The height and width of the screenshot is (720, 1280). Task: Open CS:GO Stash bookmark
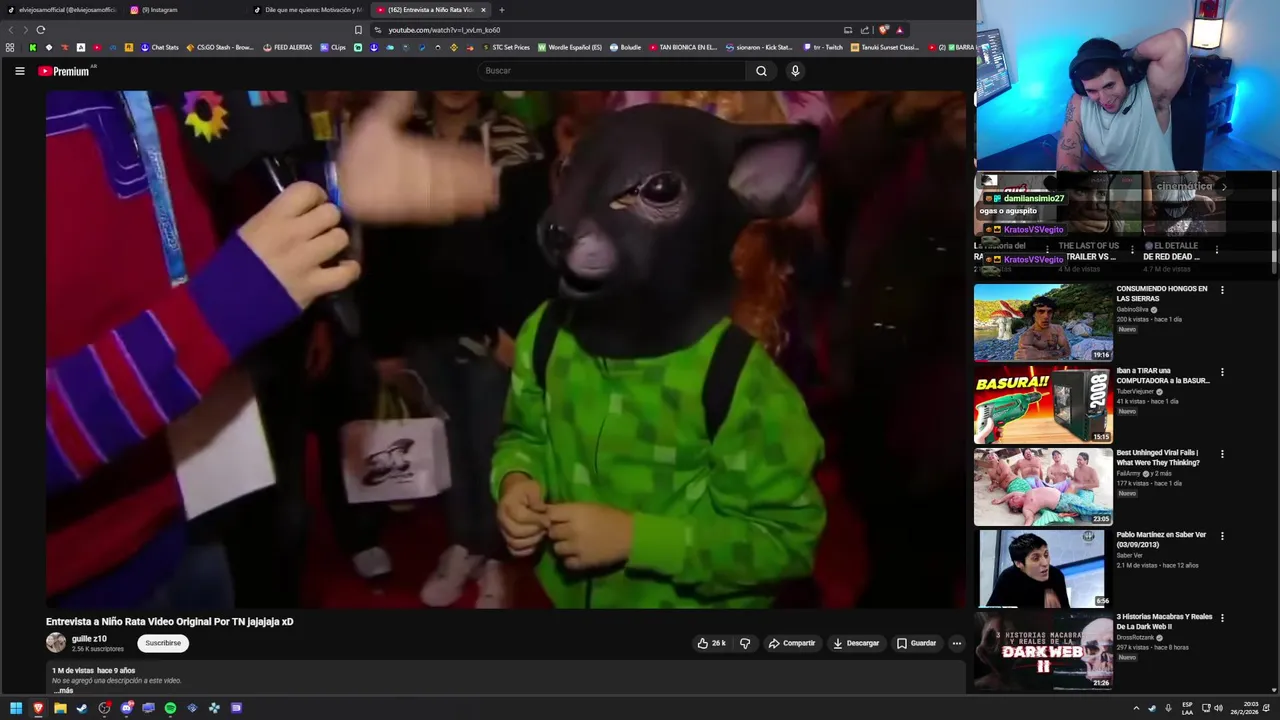pos(220,47)
